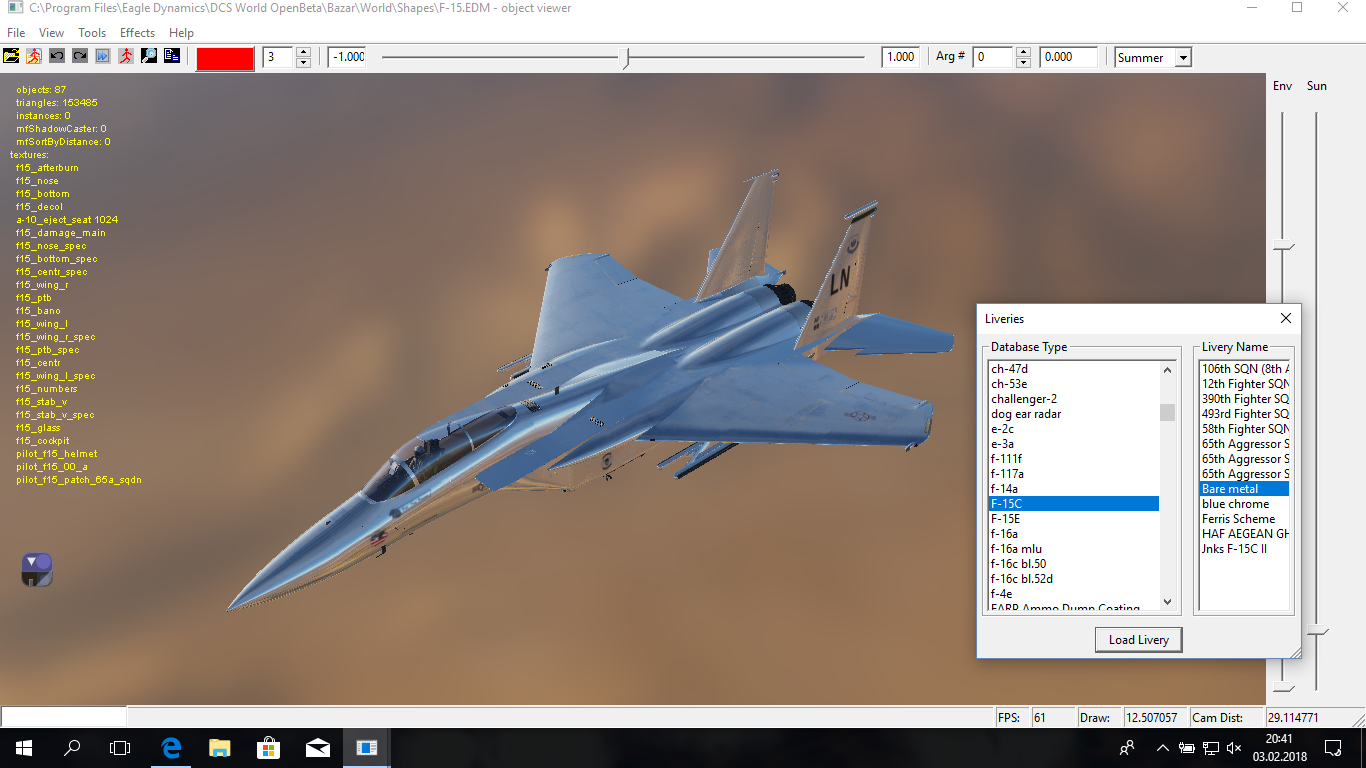The width and height of the screenshot is (1366, 768).
Task: Open the Windows Start menu
Action: click(x=24, y=747)
